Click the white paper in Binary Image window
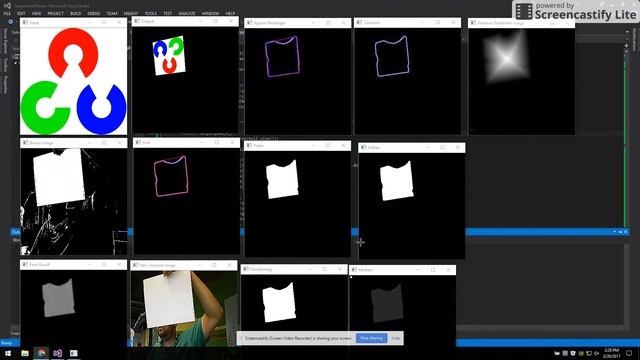This screenshot has height=360, width=640. coord(59,177)
